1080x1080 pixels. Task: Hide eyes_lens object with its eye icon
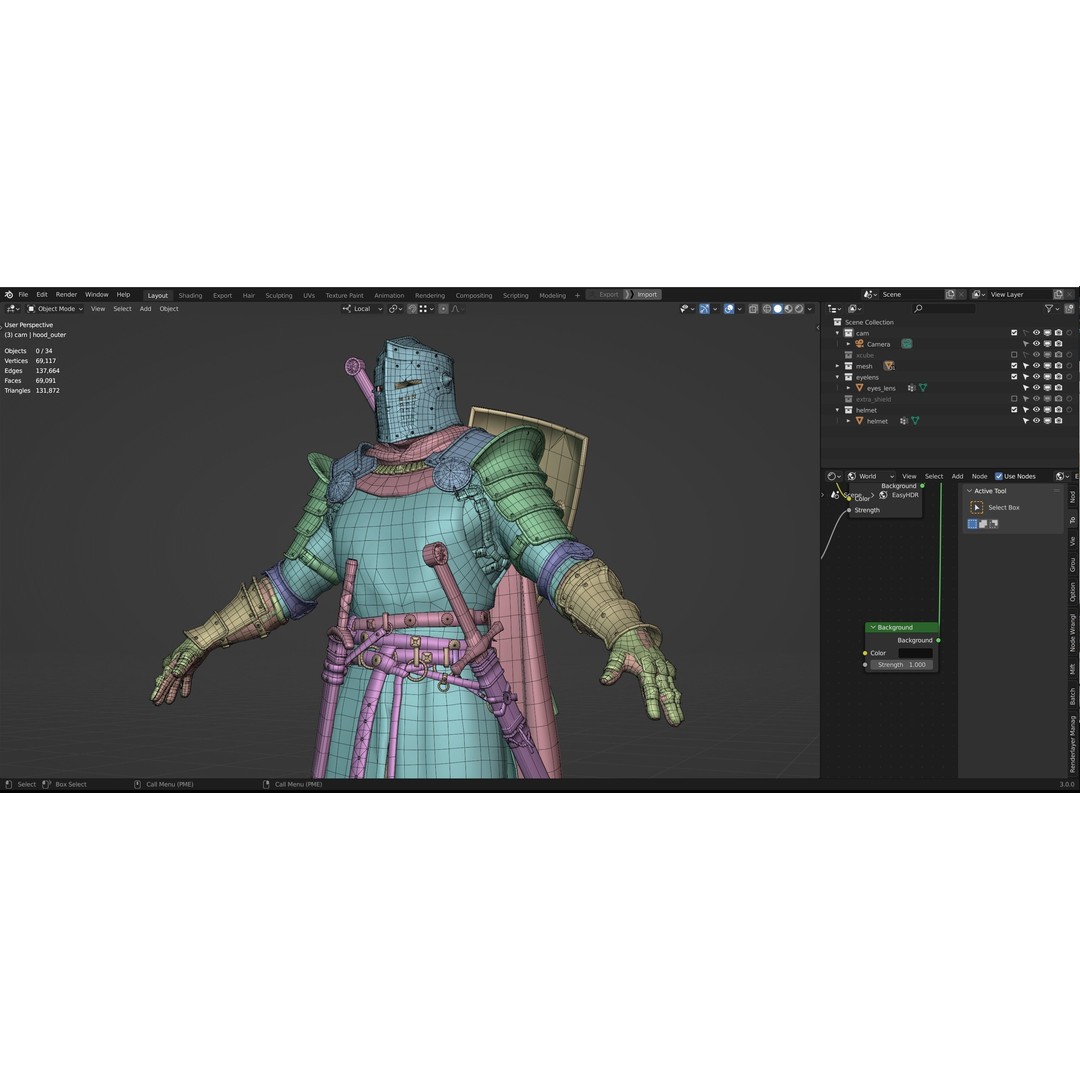coord(1036,388)
